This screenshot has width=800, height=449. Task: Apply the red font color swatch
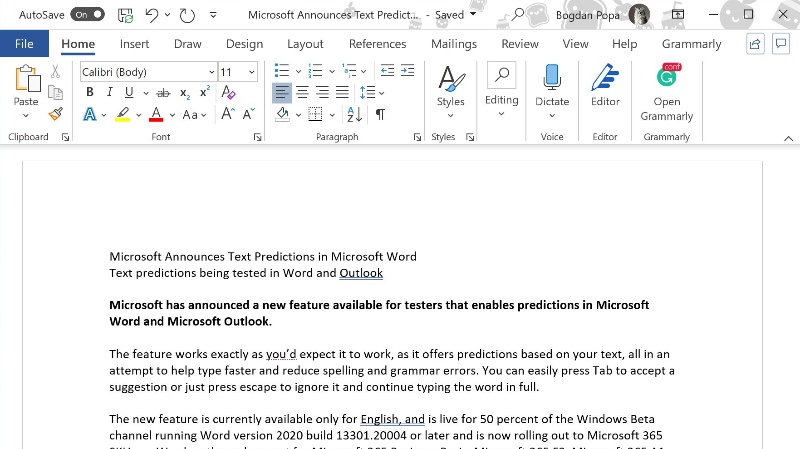tap(155, 114)
